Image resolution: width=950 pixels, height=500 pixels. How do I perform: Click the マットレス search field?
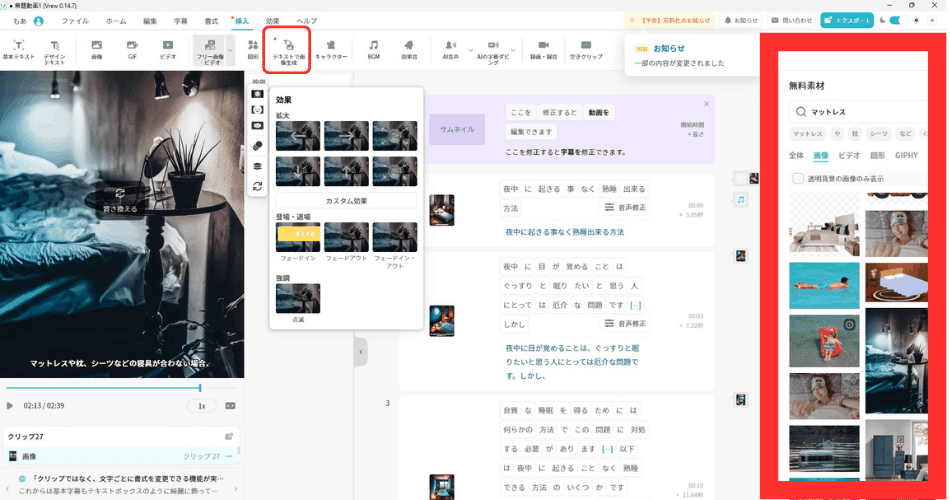(x=859, y=112)
